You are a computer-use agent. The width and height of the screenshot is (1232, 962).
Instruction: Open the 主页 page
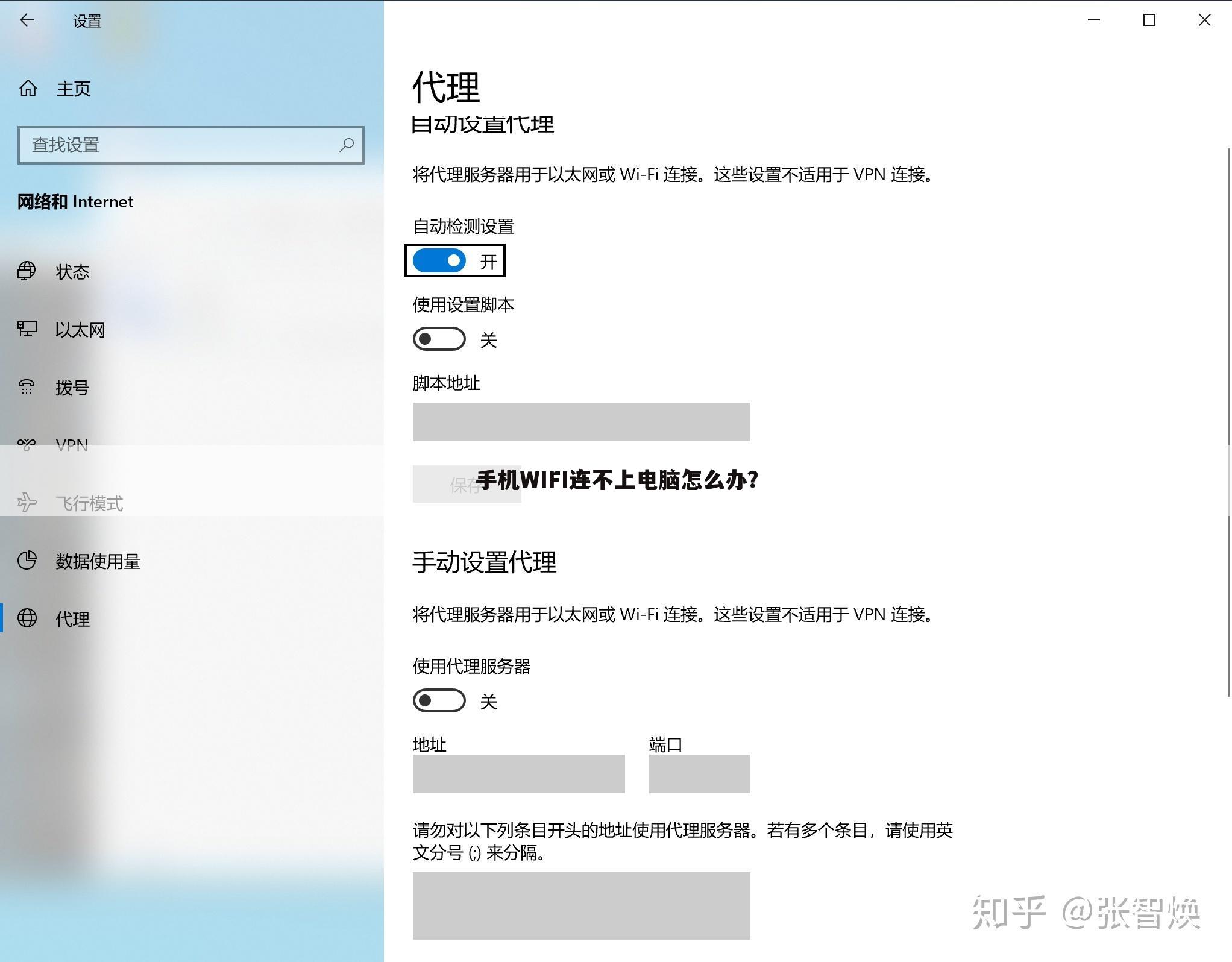(x=72, y=88)
